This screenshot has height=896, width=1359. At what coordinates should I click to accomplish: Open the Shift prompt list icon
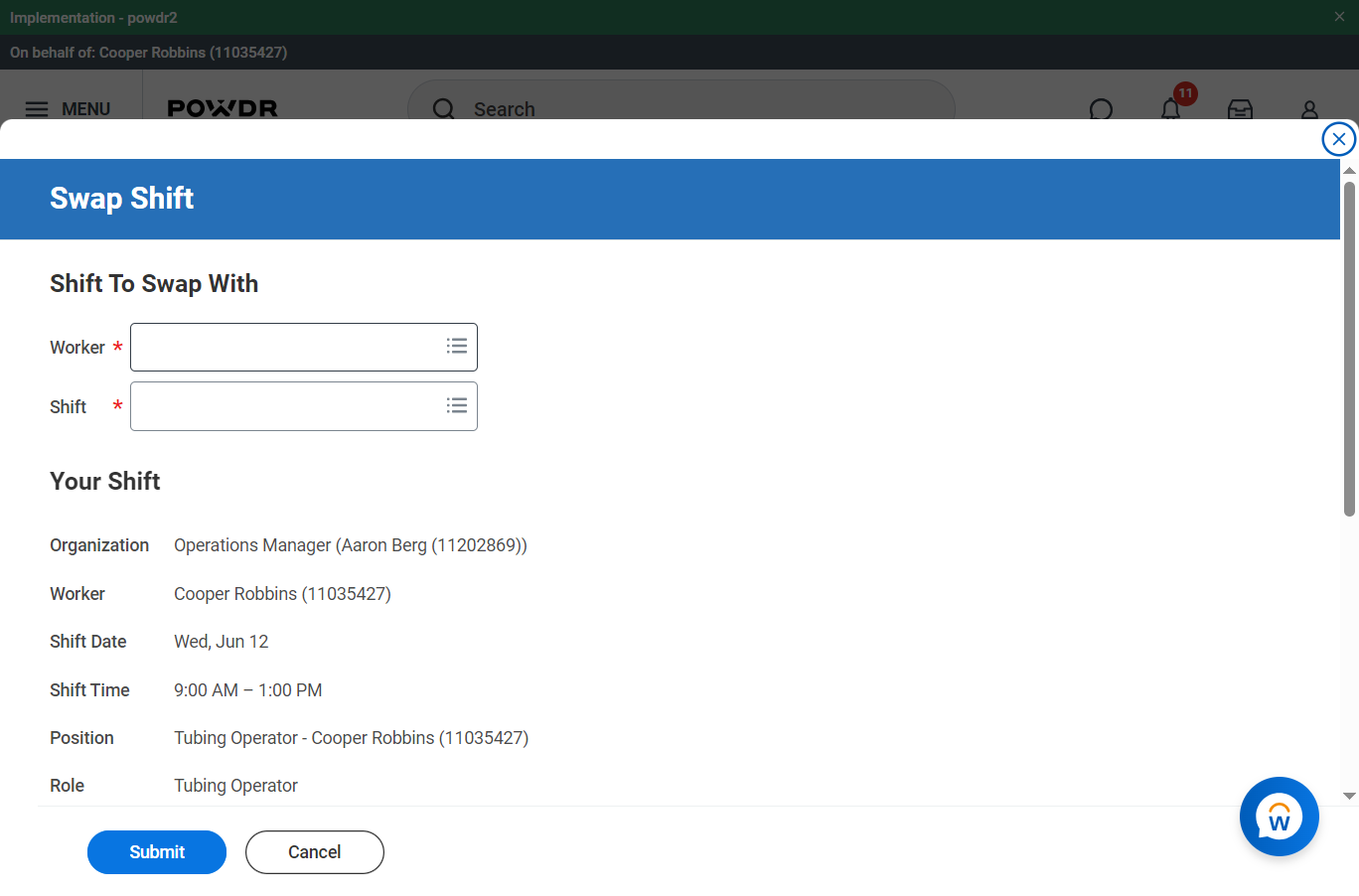click(457, 405)
